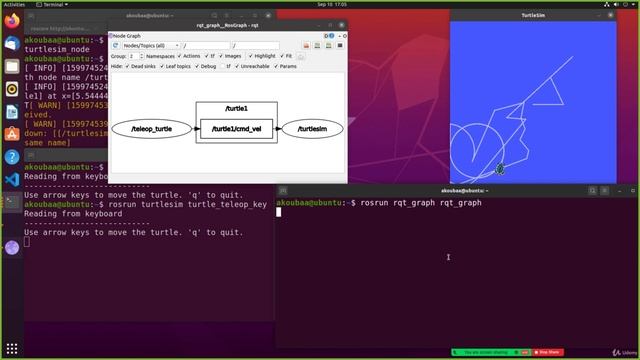640x360 pixels.
Task: Toggle Hide Dead sinks checkbox
Action: click(x=140, y=66)
